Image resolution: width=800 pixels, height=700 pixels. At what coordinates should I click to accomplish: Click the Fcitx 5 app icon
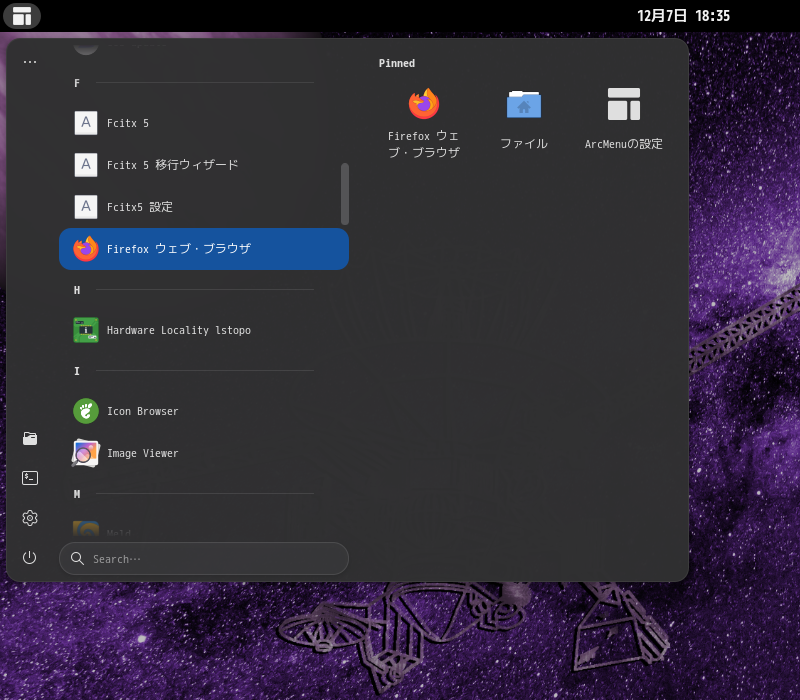86,123
